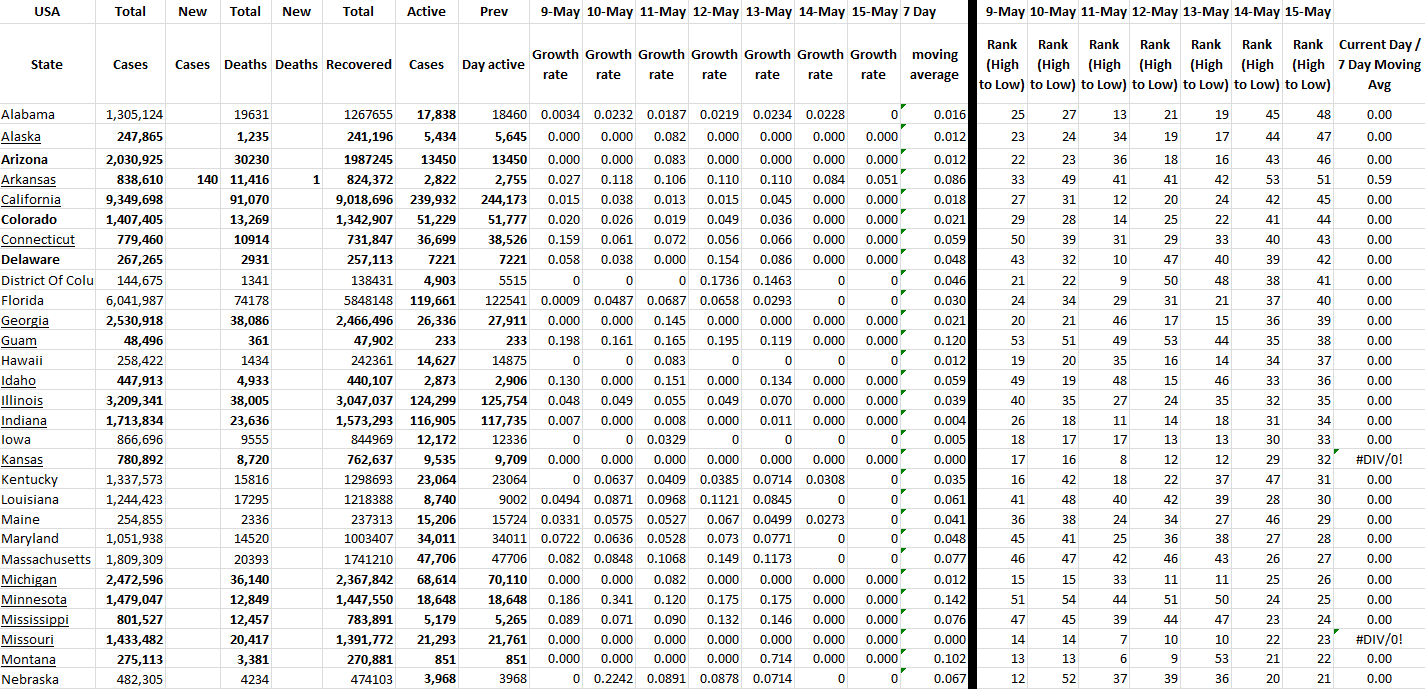Follow the Idaho hyperlink
This screenshot has width=1425, height=689.
pos(18,380)
